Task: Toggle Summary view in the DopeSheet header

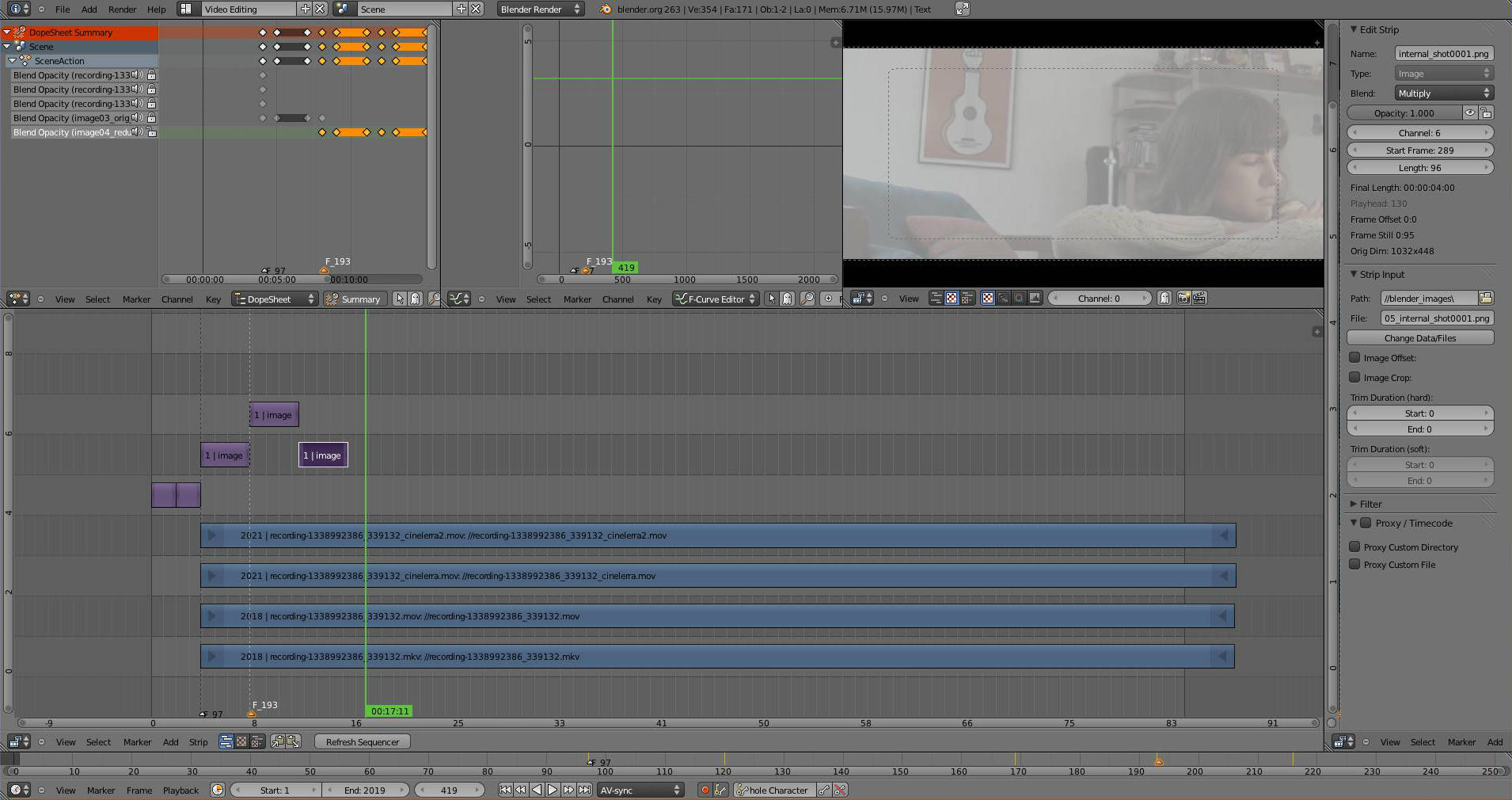Action: (x=354, y=299)
